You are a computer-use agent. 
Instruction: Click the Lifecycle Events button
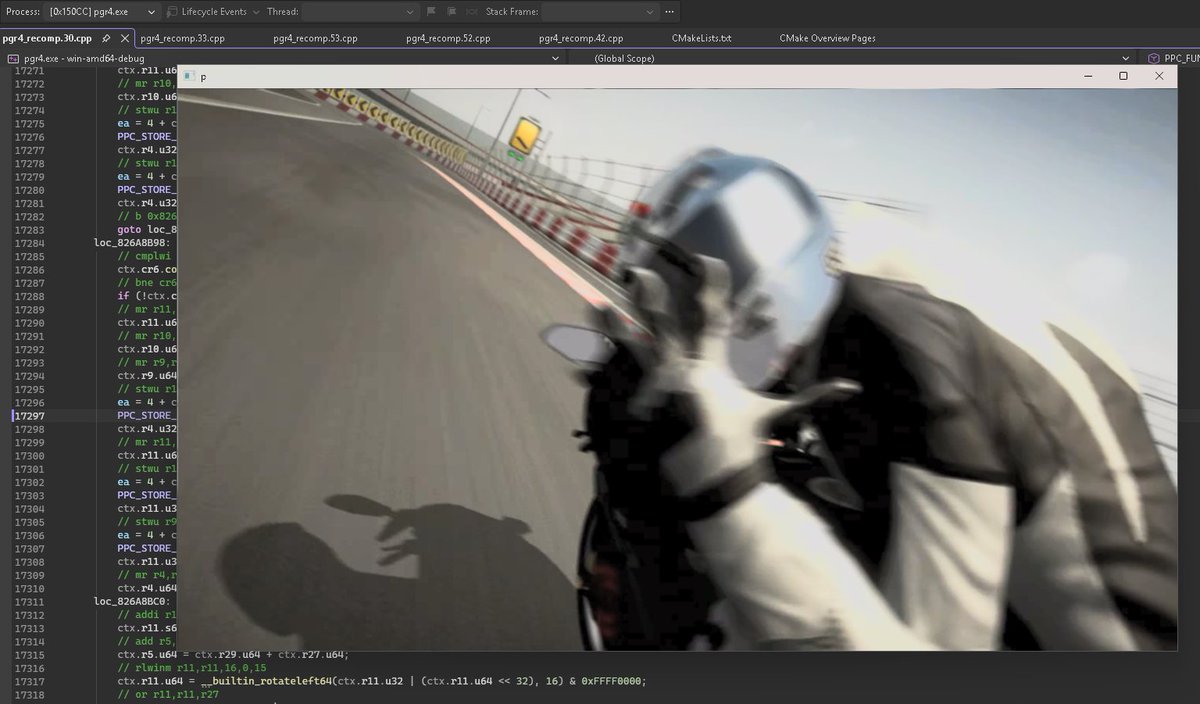(x=206, y=12)
